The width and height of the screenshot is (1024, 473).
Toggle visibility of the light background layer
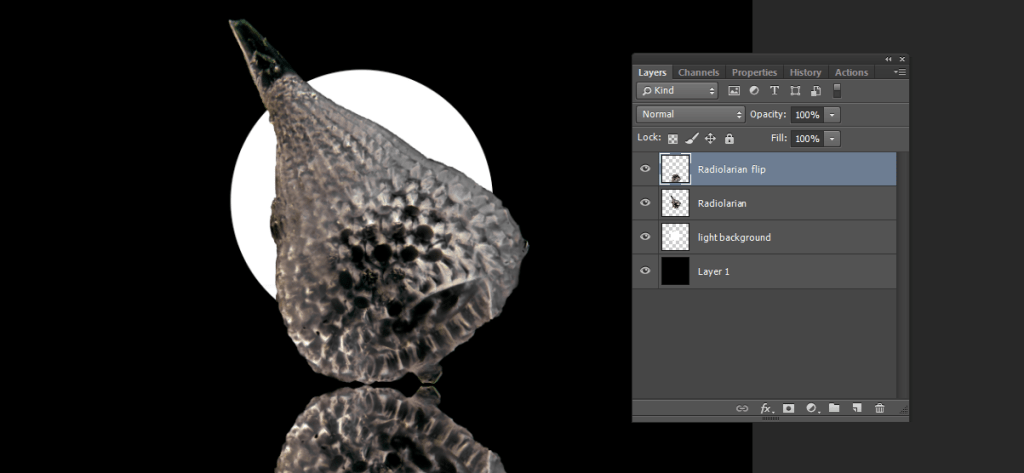tap(645, 237)
